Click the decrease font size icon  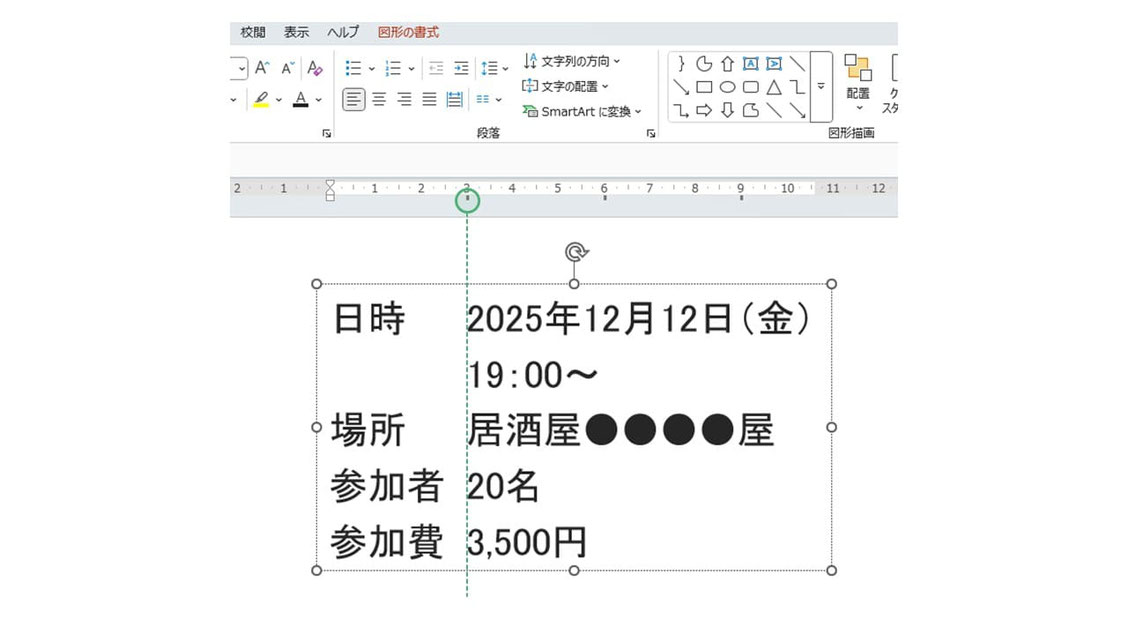[x=287, y=68]
